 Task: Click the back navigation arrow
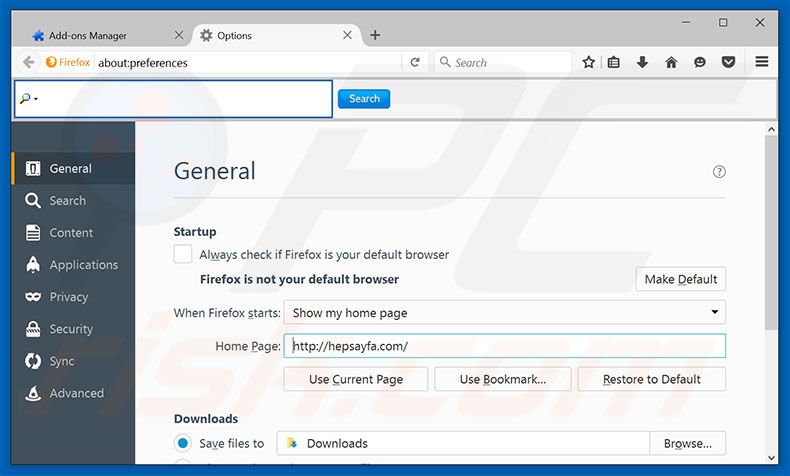pos(28,62)
